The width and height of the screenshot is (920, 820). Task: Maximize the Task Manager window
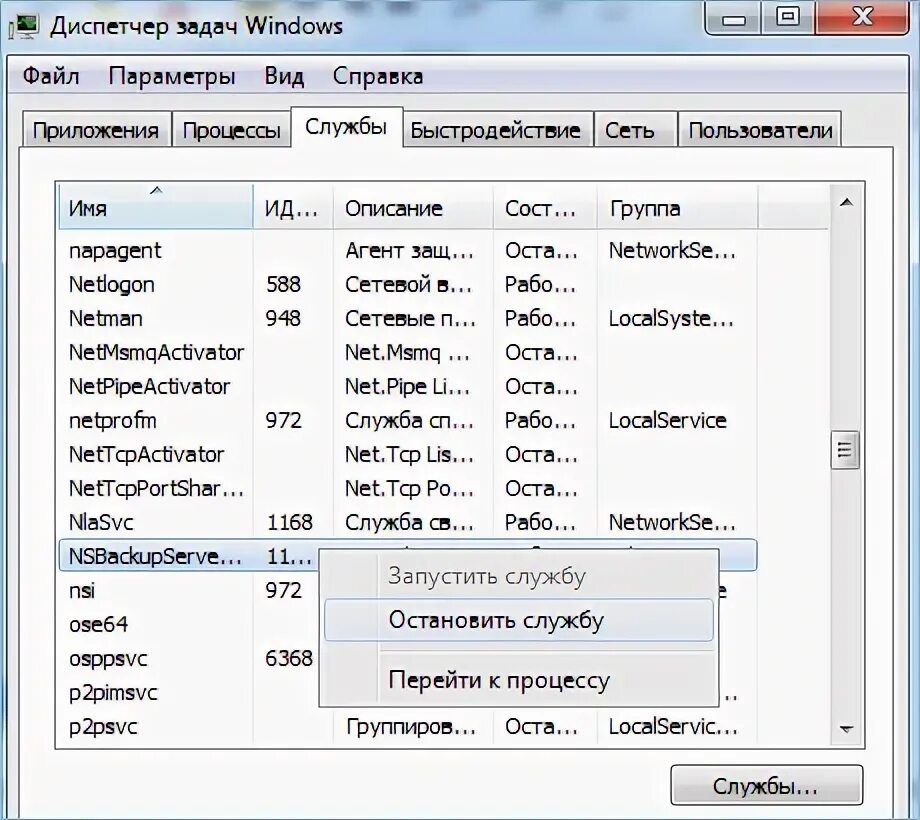pyautogui.click(x=788, y=18)
